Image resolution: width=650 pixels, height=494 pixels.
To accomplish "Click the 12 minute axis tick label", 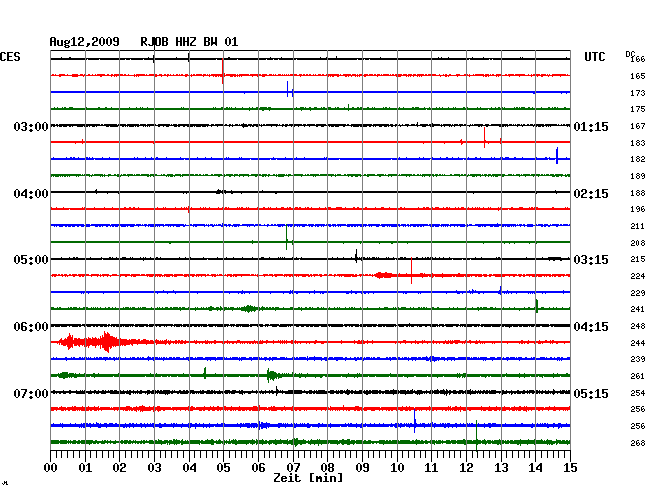I will [466, 468].
